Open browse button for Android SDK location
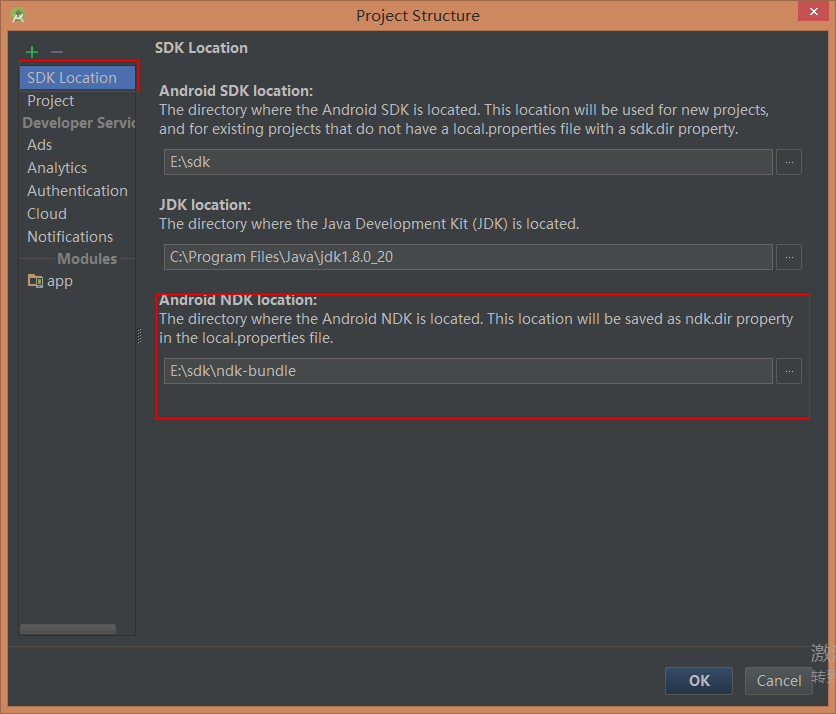 pos(789,162)
